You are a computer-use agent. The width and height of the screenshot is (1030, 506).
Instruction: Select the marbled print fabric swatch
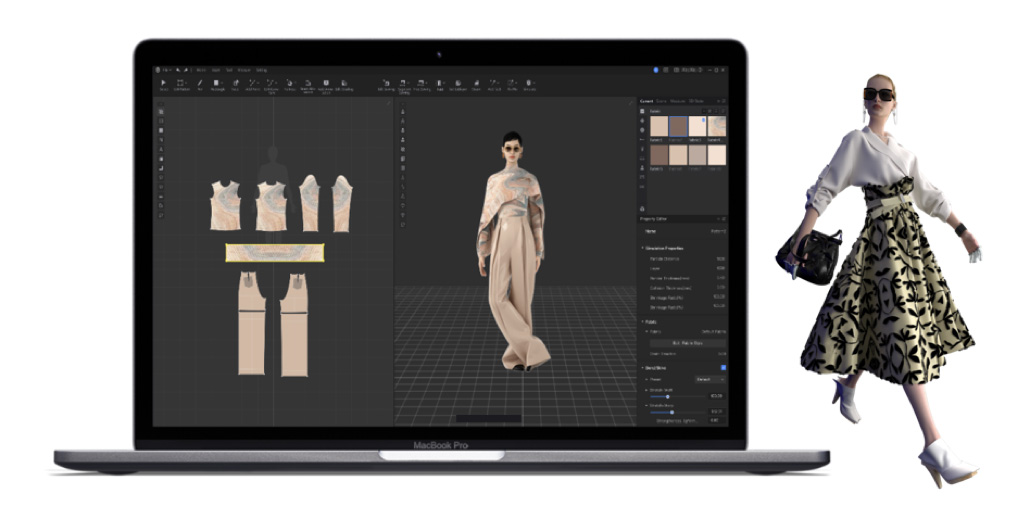pyautogui.click(x=717, y=126)
